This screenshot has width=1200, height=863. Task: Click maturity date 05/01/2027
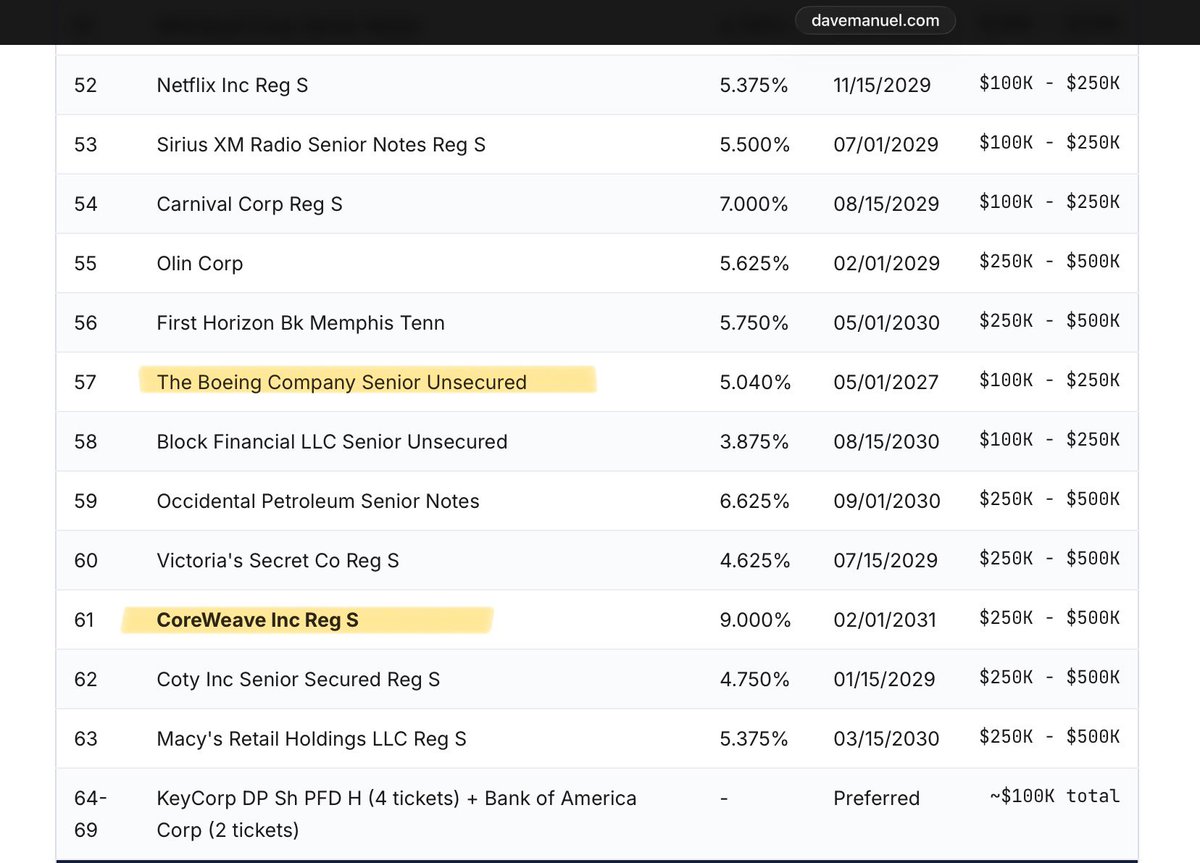[886, 382]
